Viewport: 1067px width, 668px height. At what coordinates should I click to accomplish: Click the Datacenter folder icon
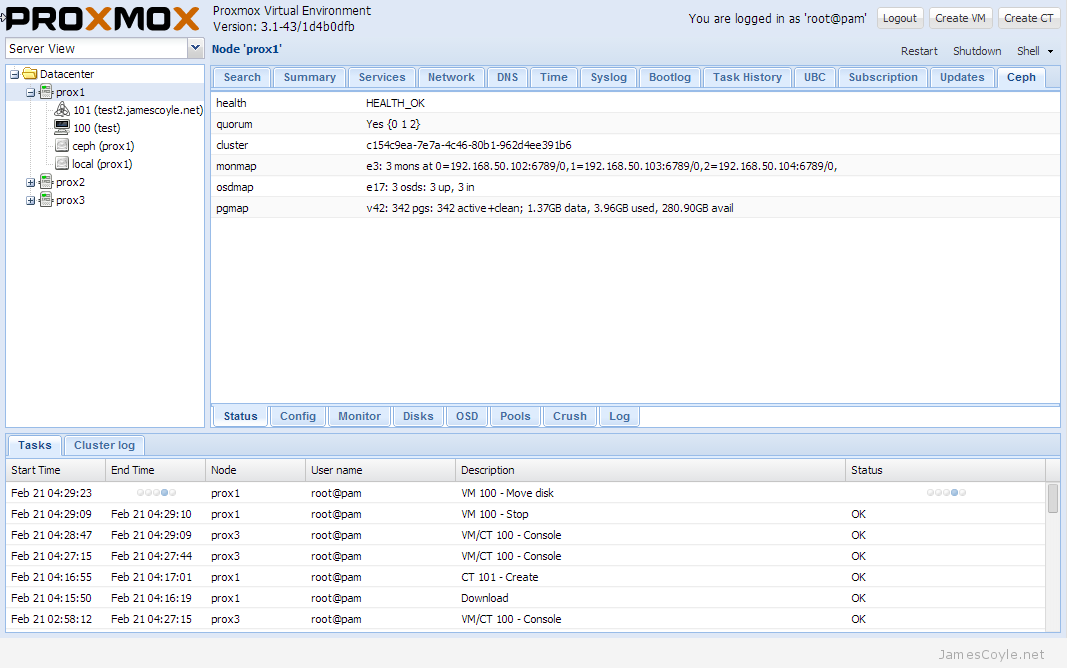[29, 73]
